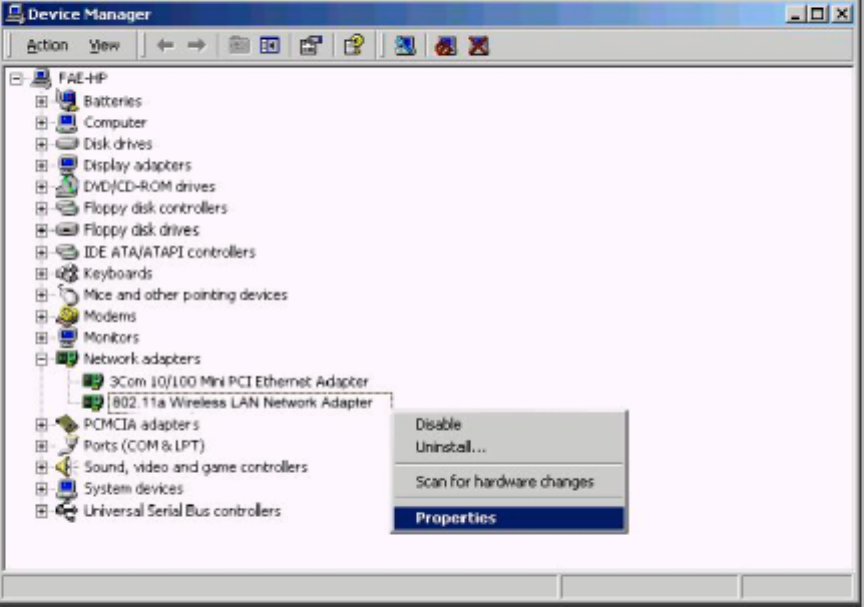Screen dimensions: 864x607
Task: Click the Device Manager title bar icon
Action: coord(14,14)
